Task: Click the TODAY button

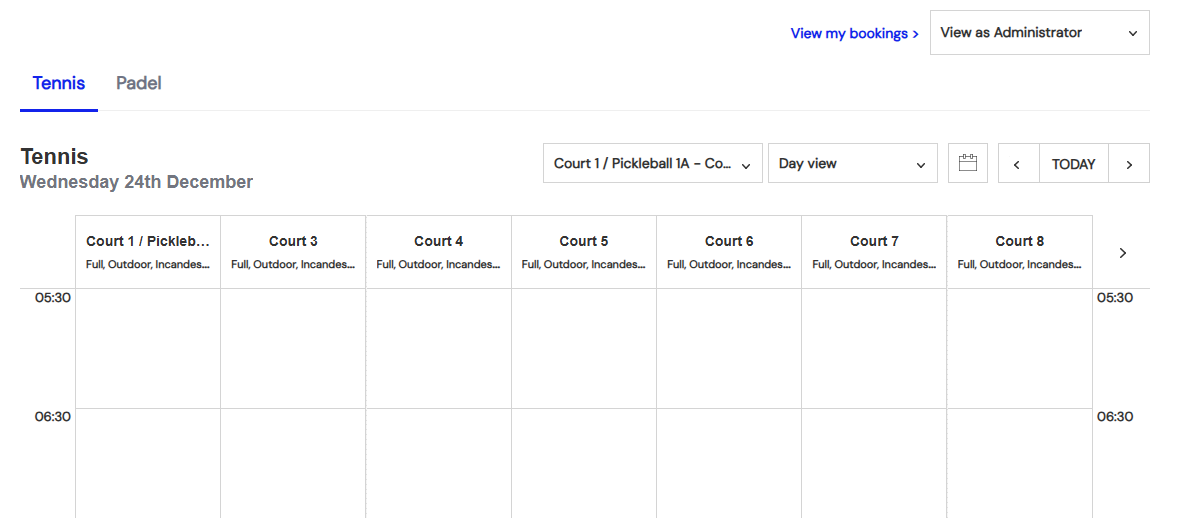Action: [1073, 164]
